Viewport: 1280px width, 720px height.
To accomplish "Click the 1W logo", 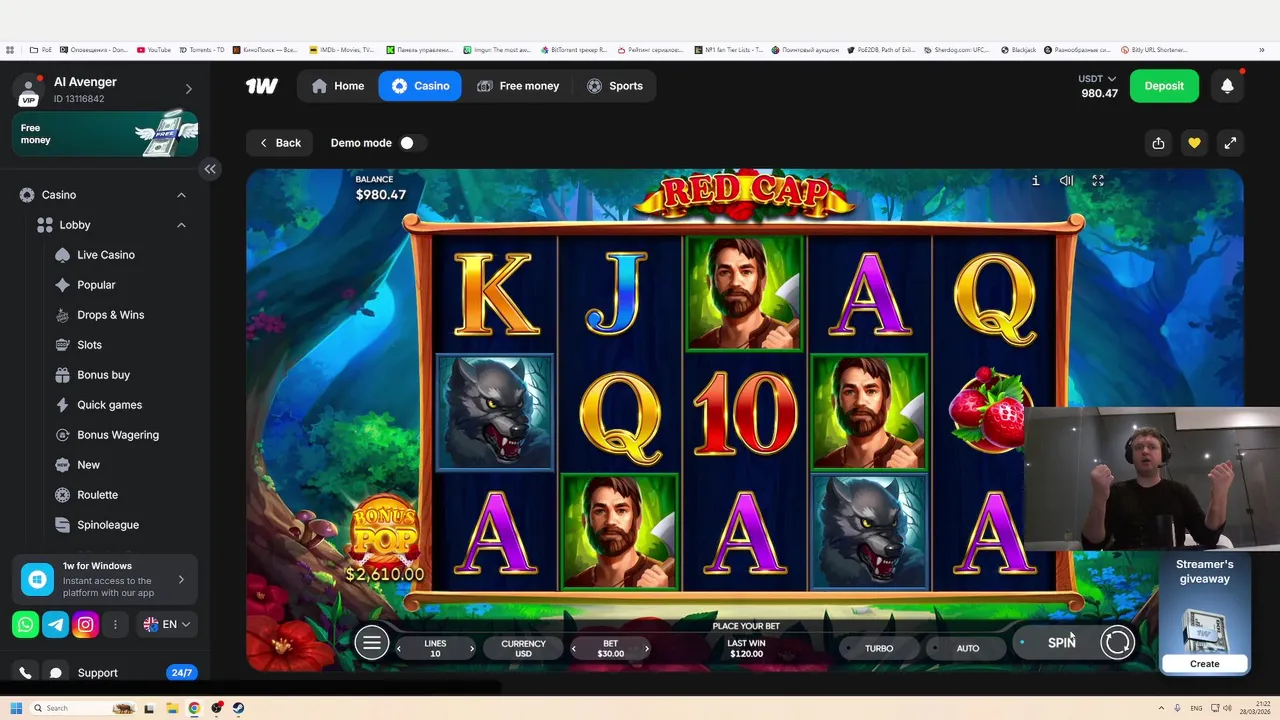I will (x=262, y=86).
